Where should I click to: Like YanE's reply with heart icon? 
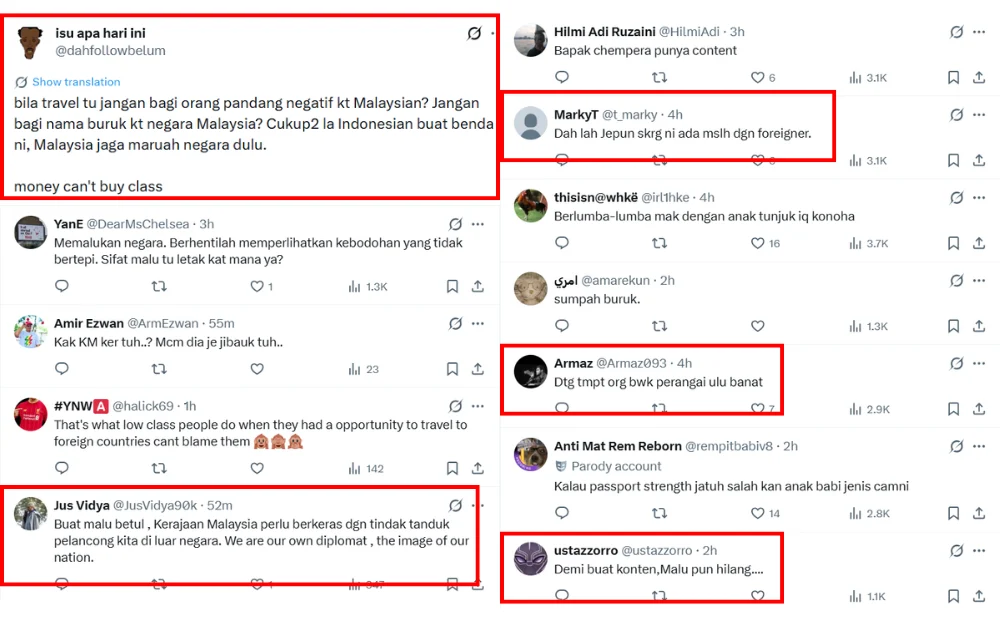257,287
